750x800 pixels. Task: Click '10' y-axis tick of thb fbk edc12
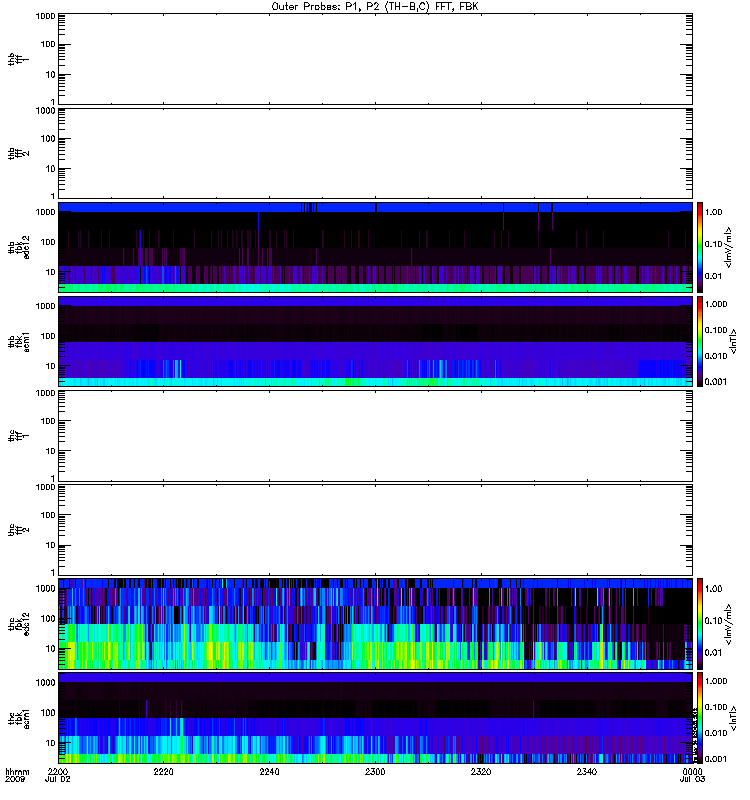(51, 272)
